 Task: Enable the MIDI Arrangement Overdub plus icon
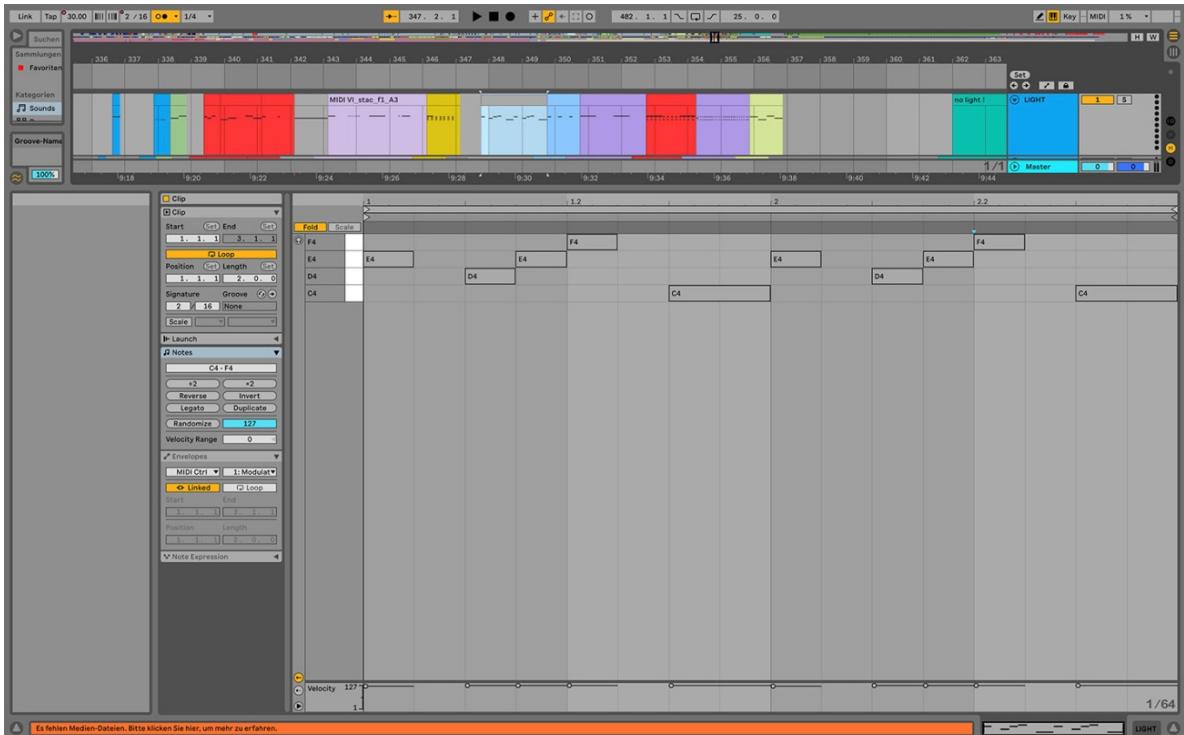coord(535,16)
